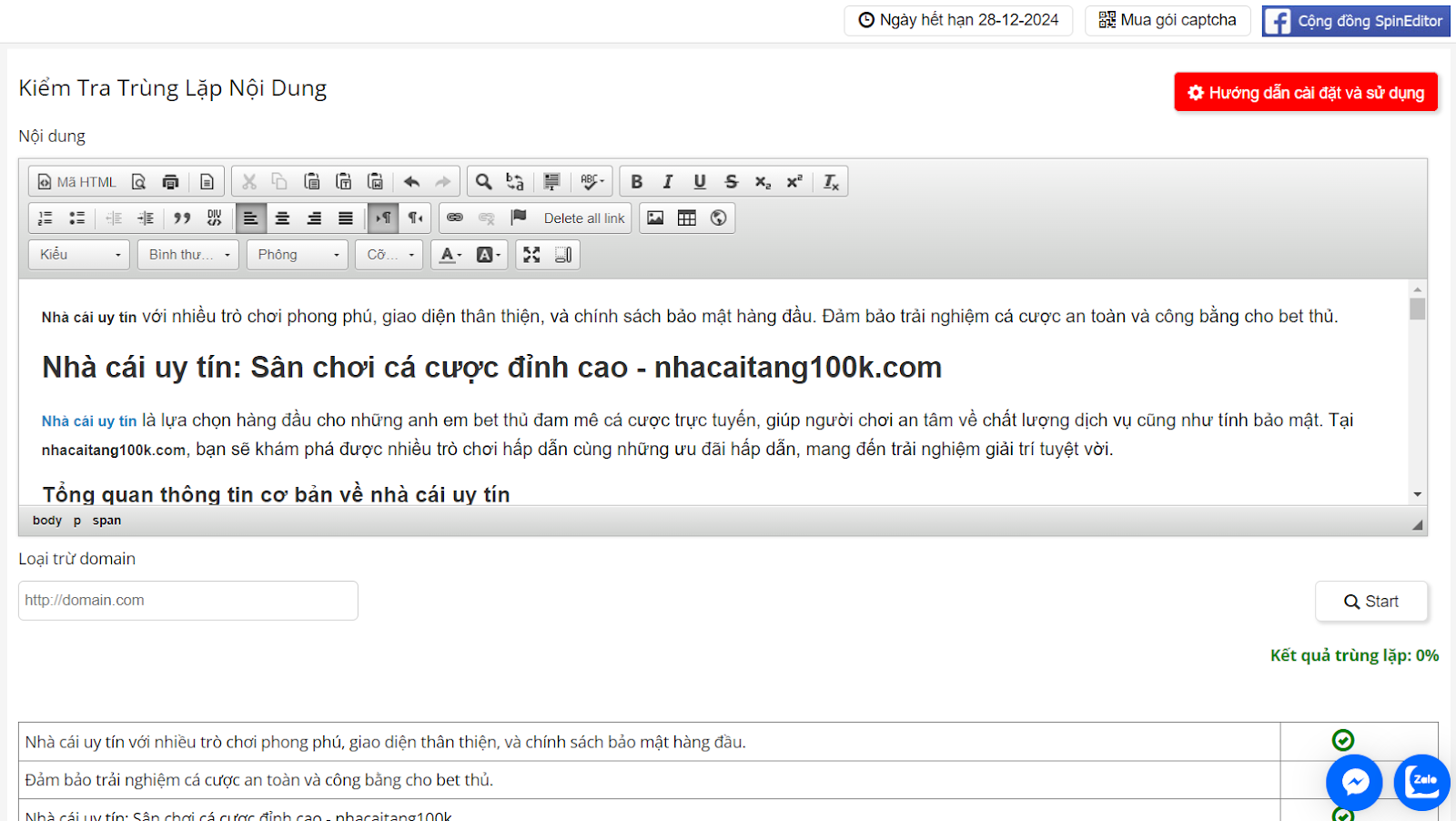Select Justify alignment
The width and height of the screenshot is (1456, 821).
[346, 218]
